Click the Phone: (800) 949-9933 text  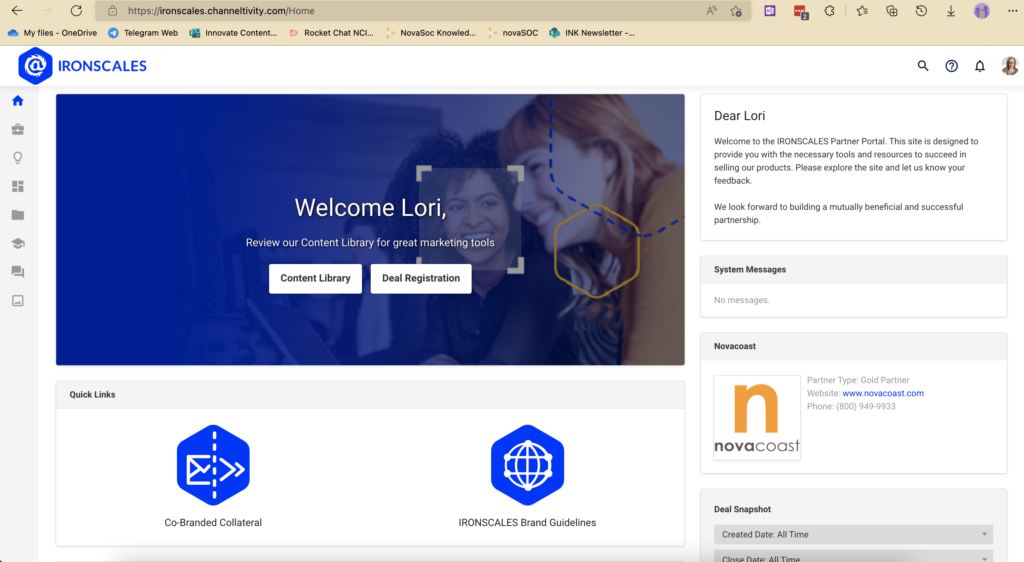click(851, 406)
